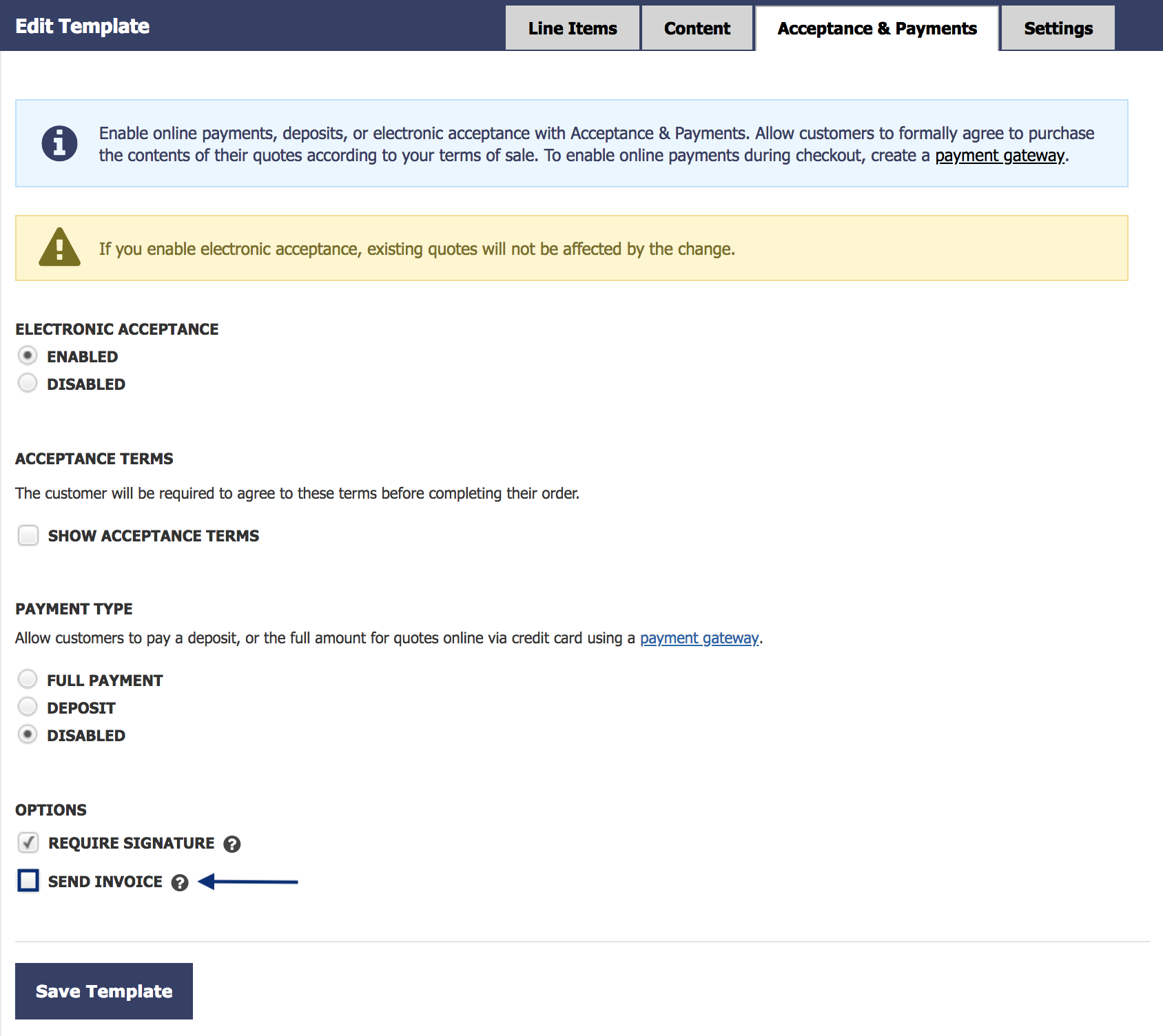1163x1036 pixels.
Task: Click the Options section heading
Action: tap(51, 810)
